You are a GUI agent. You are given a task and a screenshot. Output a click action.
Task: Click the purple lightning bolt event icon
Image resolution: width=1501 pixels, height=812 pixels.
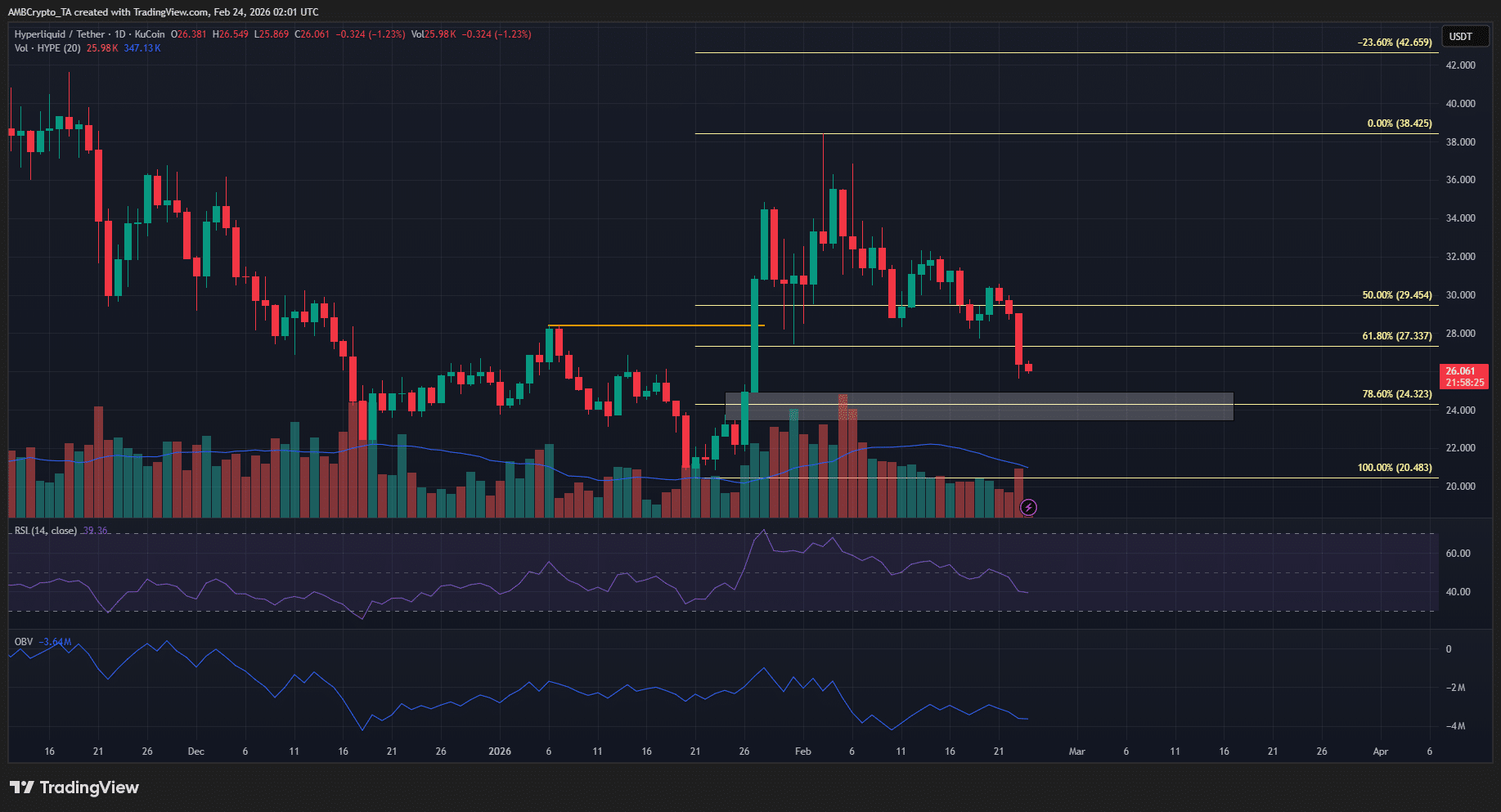click(x=1028, y=508)
